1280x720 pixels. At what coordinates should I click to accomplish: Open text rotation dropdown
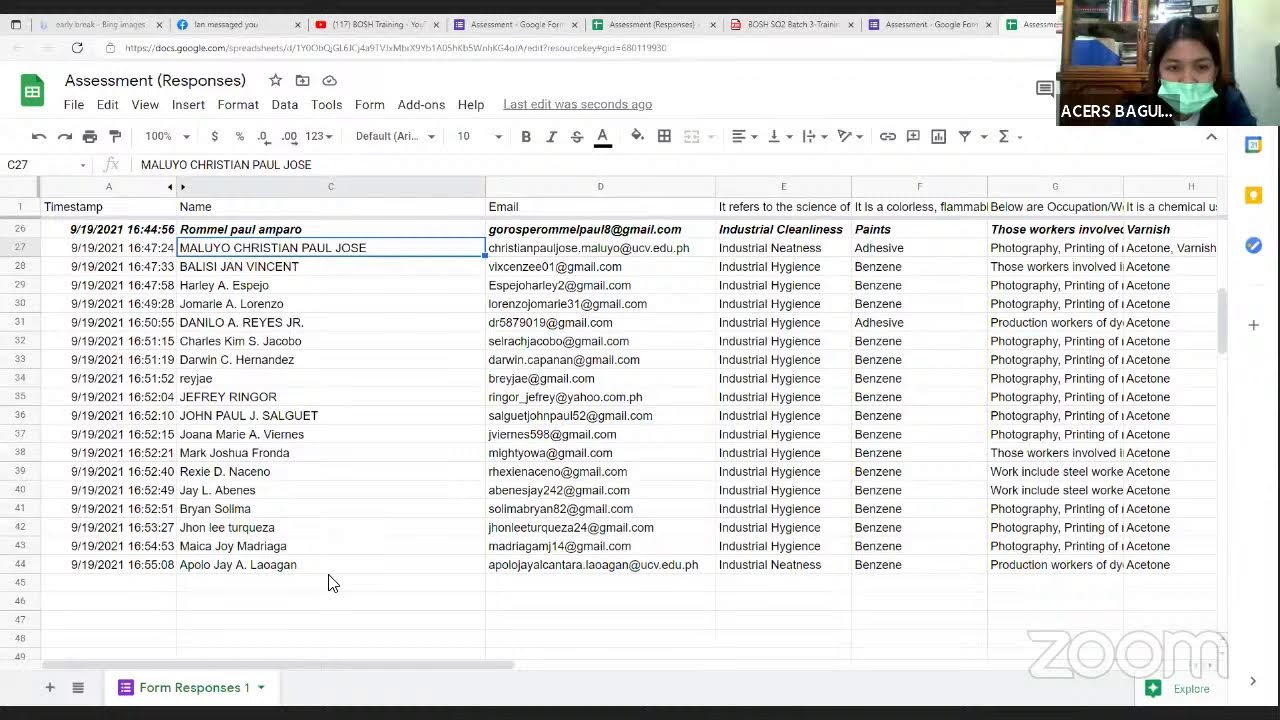[850, 136]
